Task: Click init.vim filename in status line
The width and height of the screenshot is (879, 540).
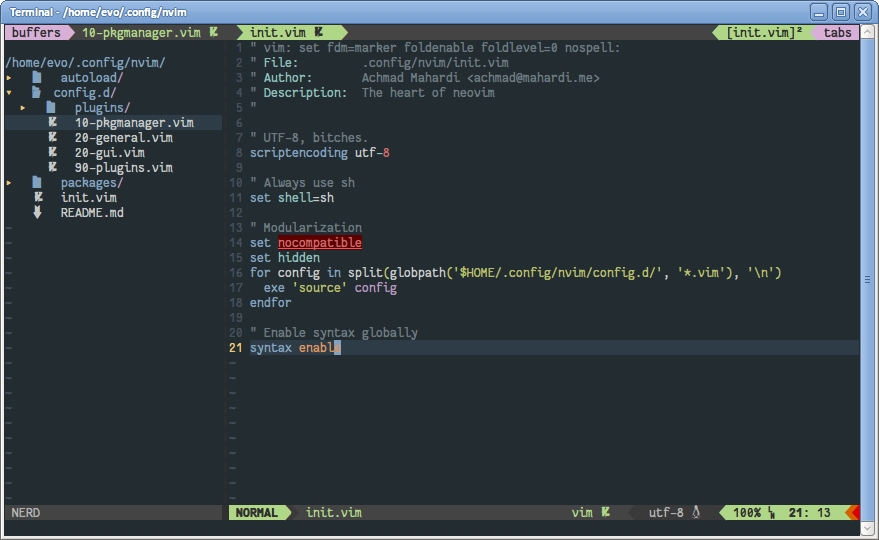Action: coord(334,513)
